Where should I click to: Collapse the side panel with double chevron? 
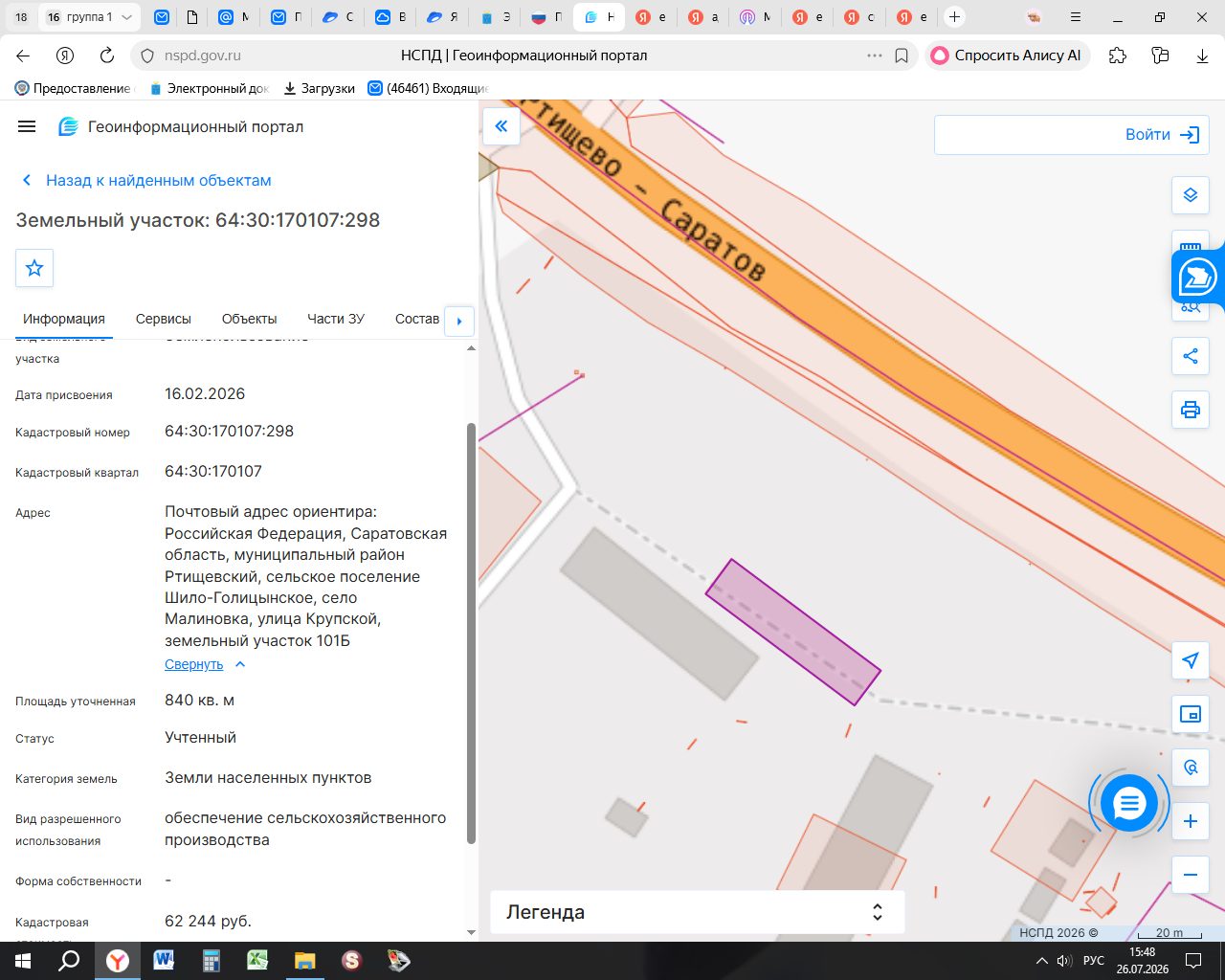click(501, 126)
